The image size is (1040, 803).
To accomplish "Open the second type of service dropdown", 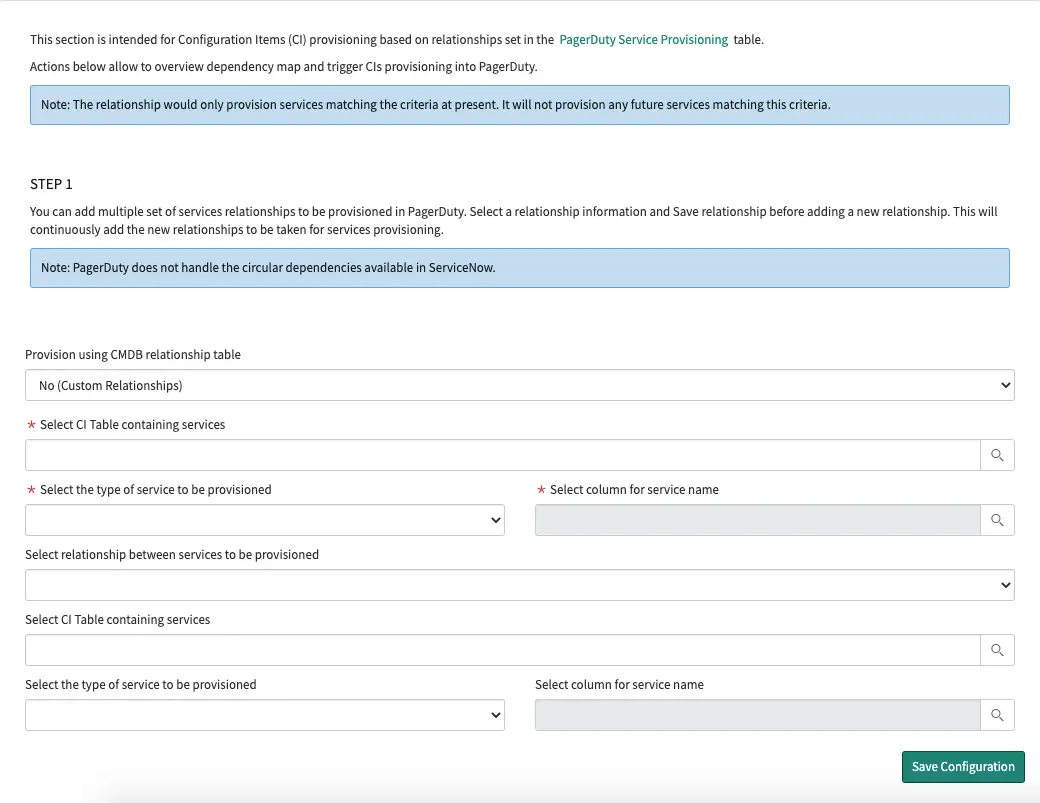I will point(265,715).
